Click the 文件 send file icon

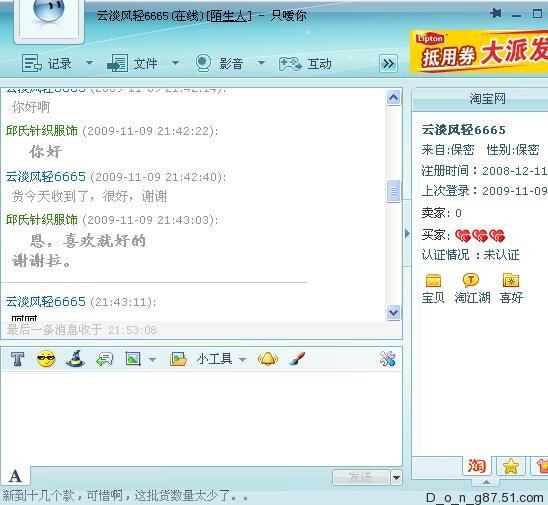point(117,63)
